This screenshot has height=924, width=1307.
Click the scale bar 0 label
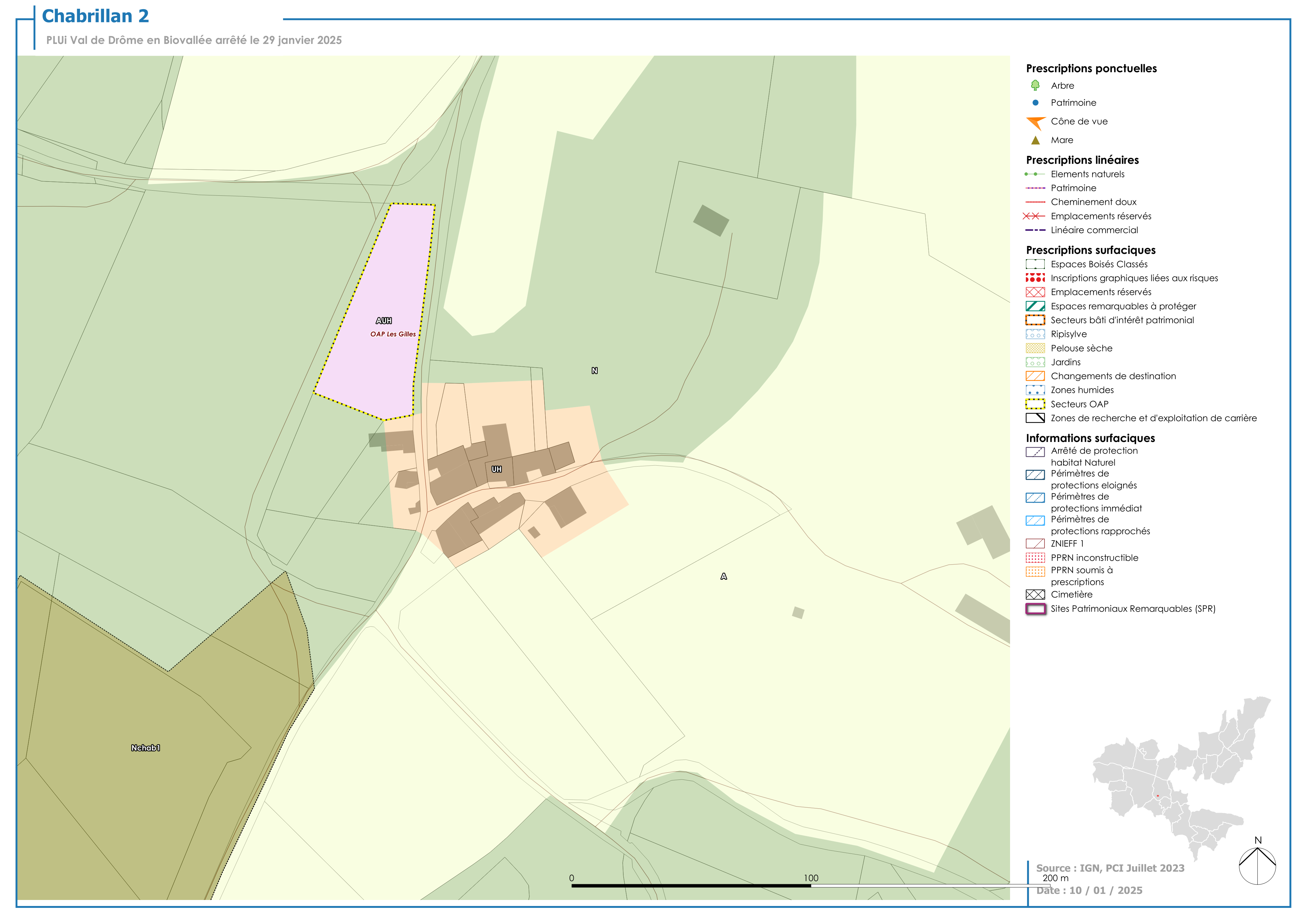pos(571,878)
